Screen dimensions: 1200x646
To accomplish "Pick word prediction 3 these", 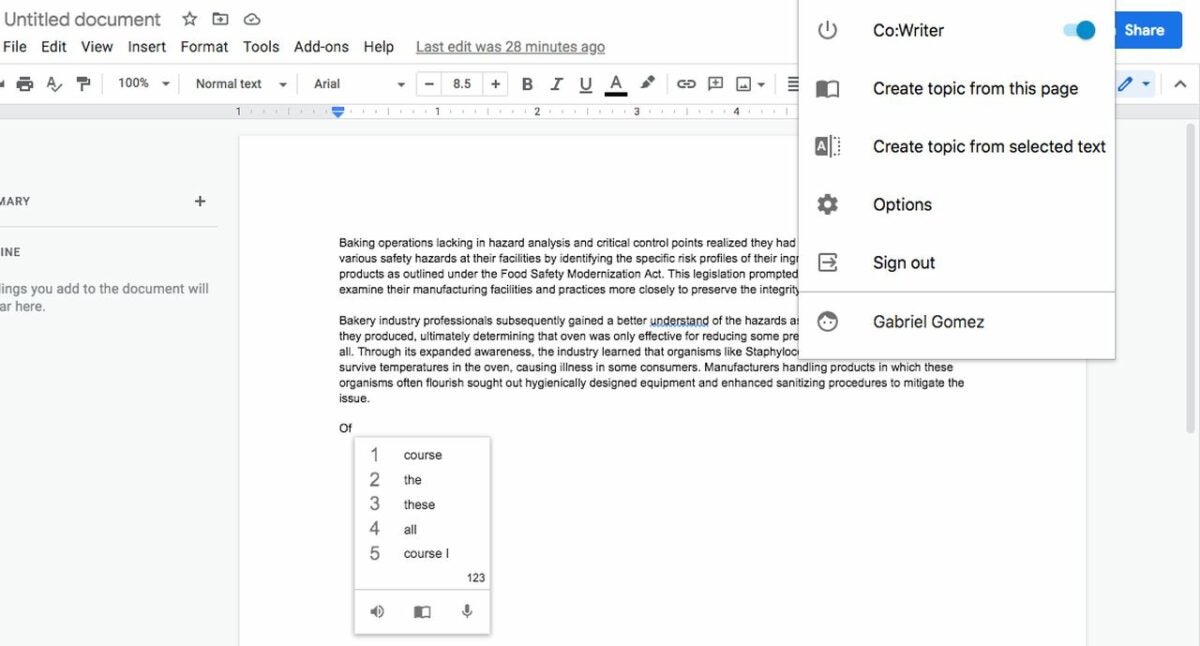I will click(x=422, y=505).
